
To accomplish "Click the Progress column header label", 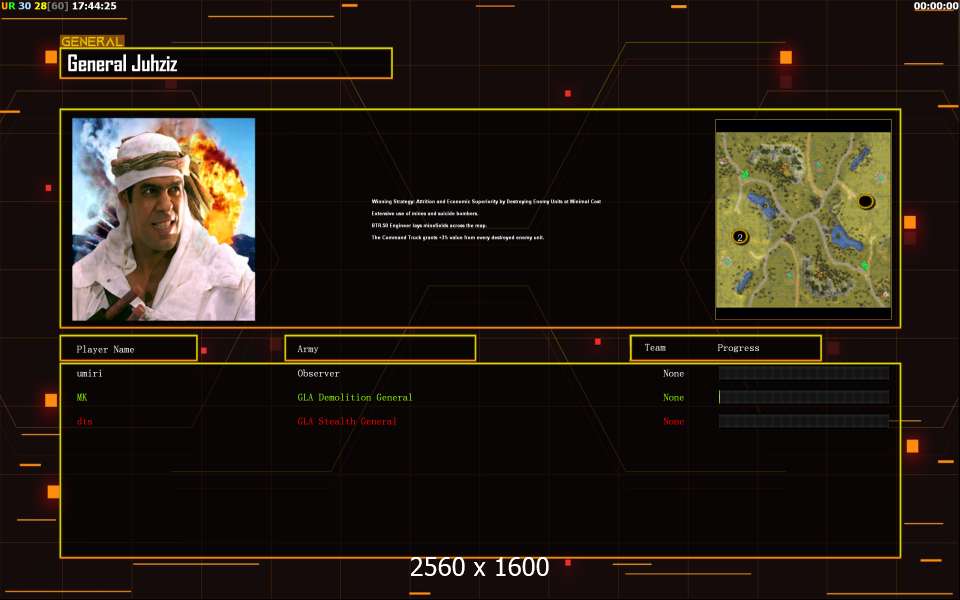I will pyautogui.click(x=738, y=348).
